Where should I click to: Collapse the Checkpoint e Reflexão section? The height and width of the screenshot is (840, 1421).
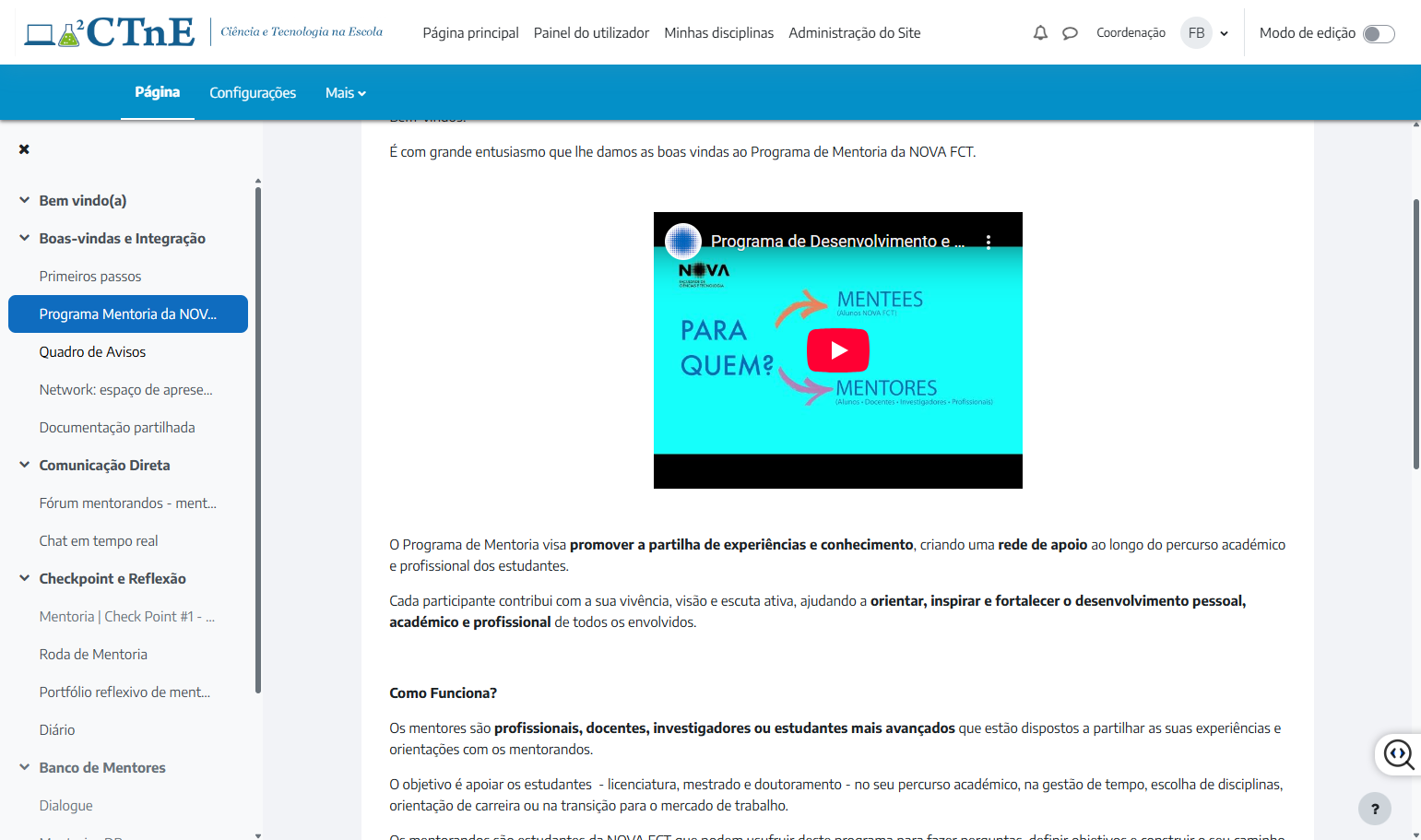24,578
